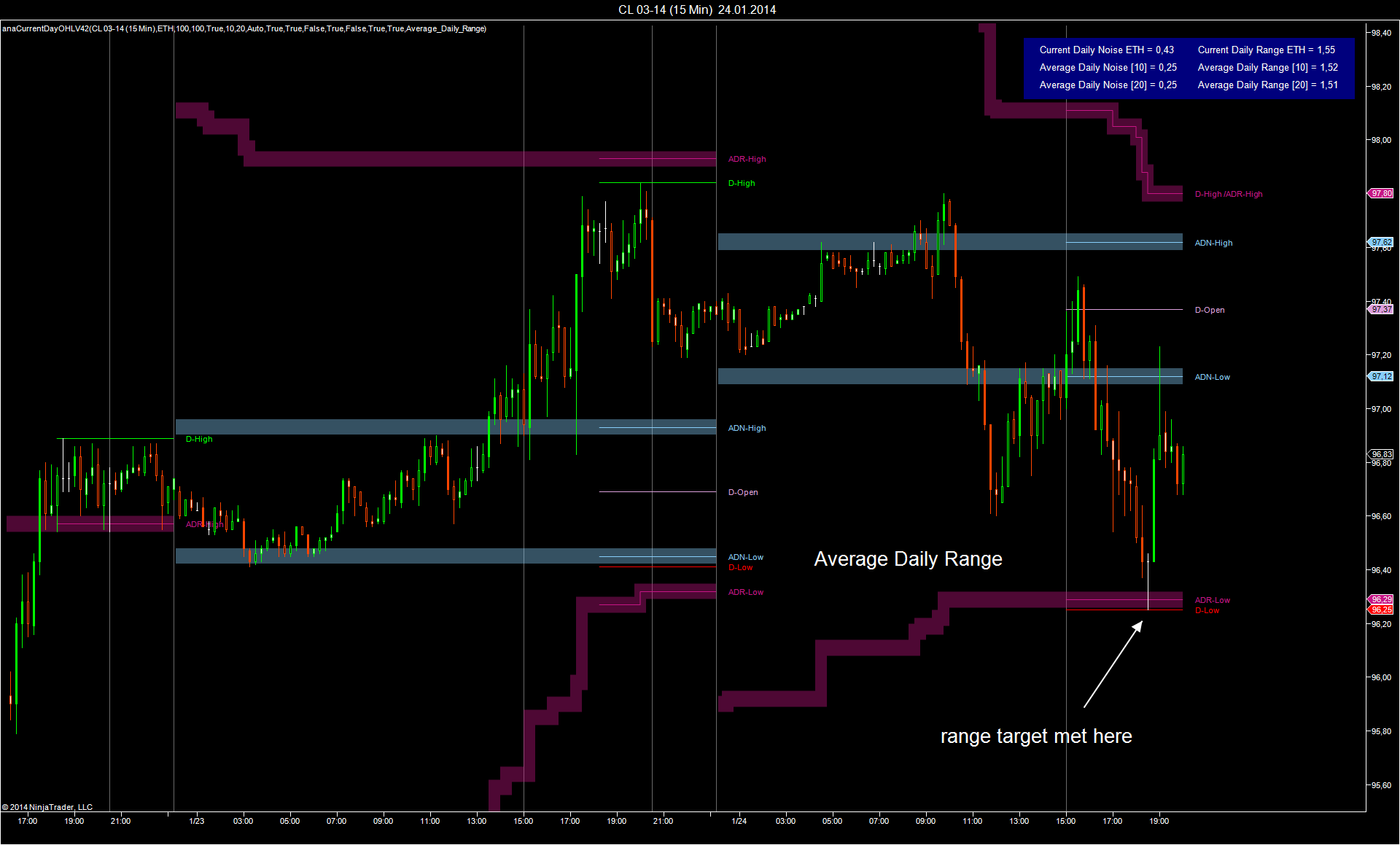Click the 96,83 last price marker

1382,453
